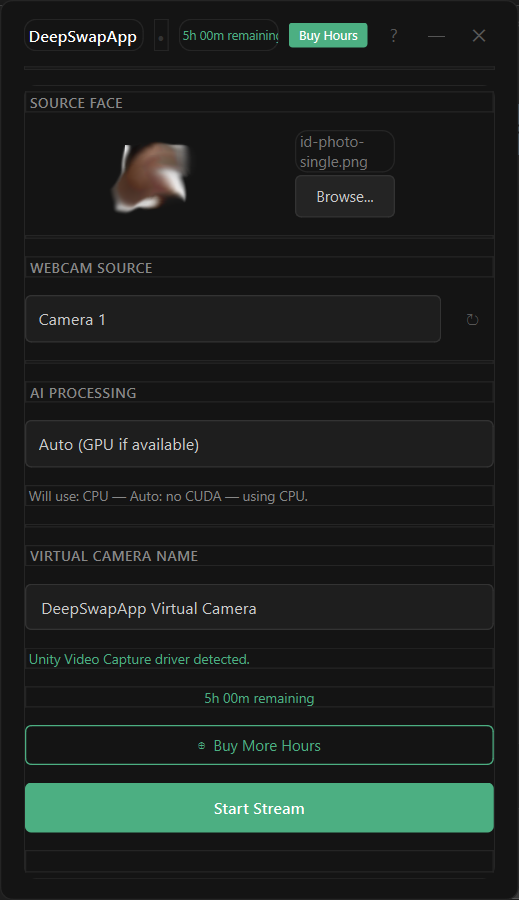Click the DeepSwapApp title label
Viewport: 519px width, 900px height.
click(x=83, y=36)
